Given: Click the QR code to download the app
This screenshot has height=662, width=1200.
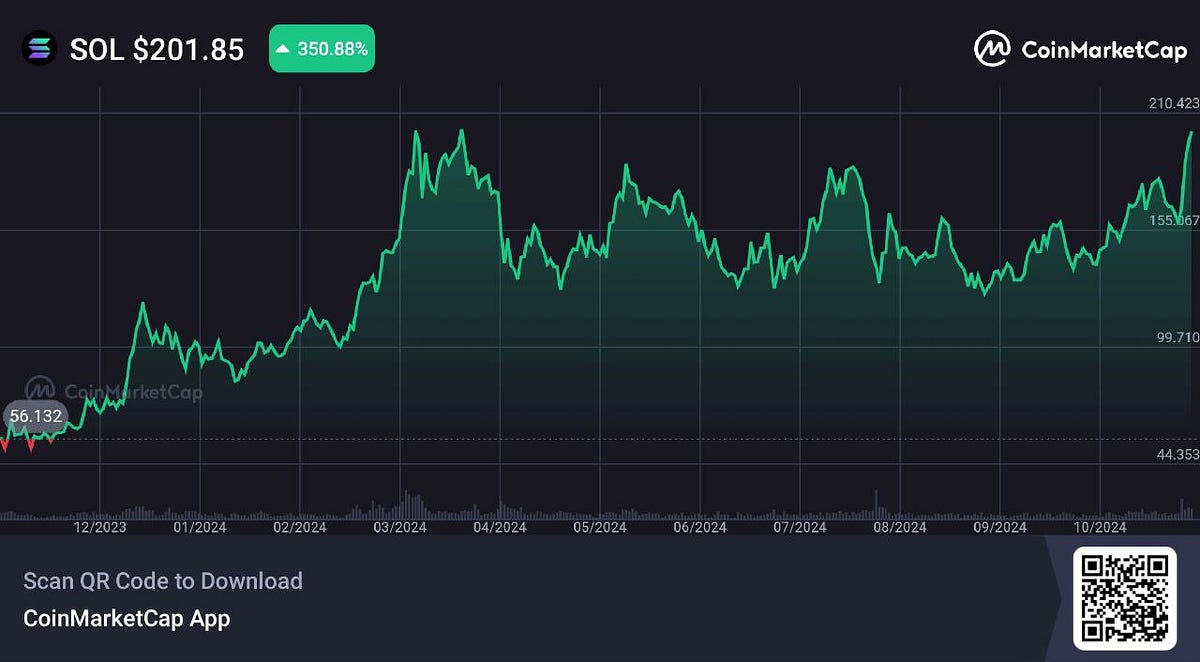Looking at the screenshot, I should pyautogui.click(x=1125, y=598).
